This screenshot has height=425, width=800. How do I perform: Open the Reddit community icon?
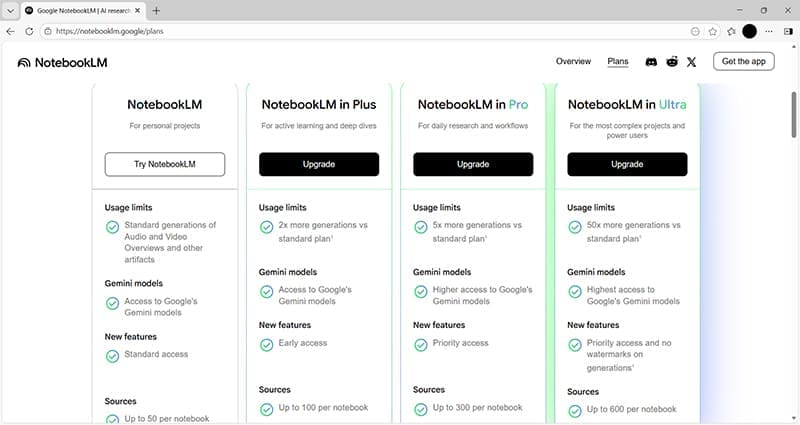pos(672,62)
